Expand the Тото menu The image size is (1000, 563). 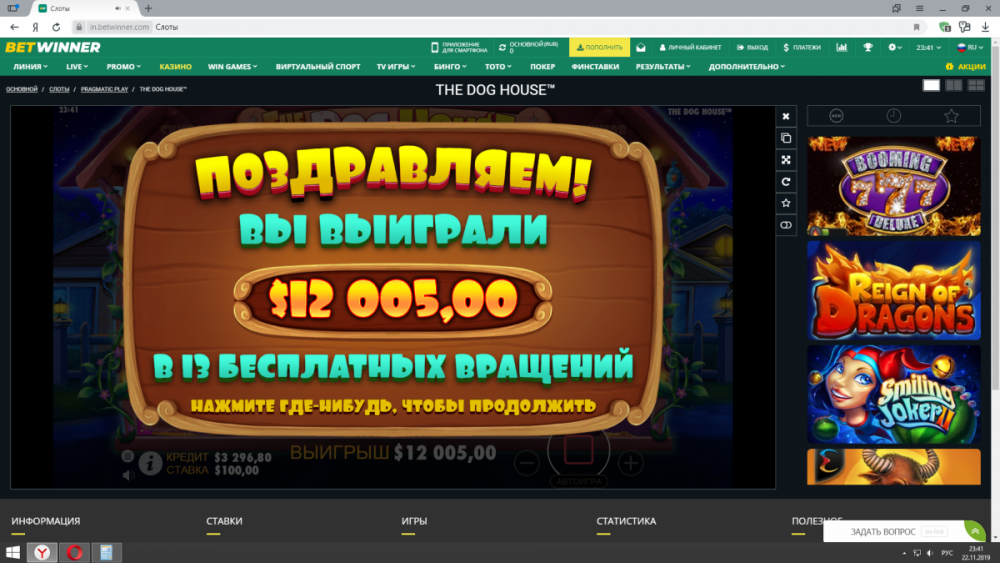tap(497, 66)
